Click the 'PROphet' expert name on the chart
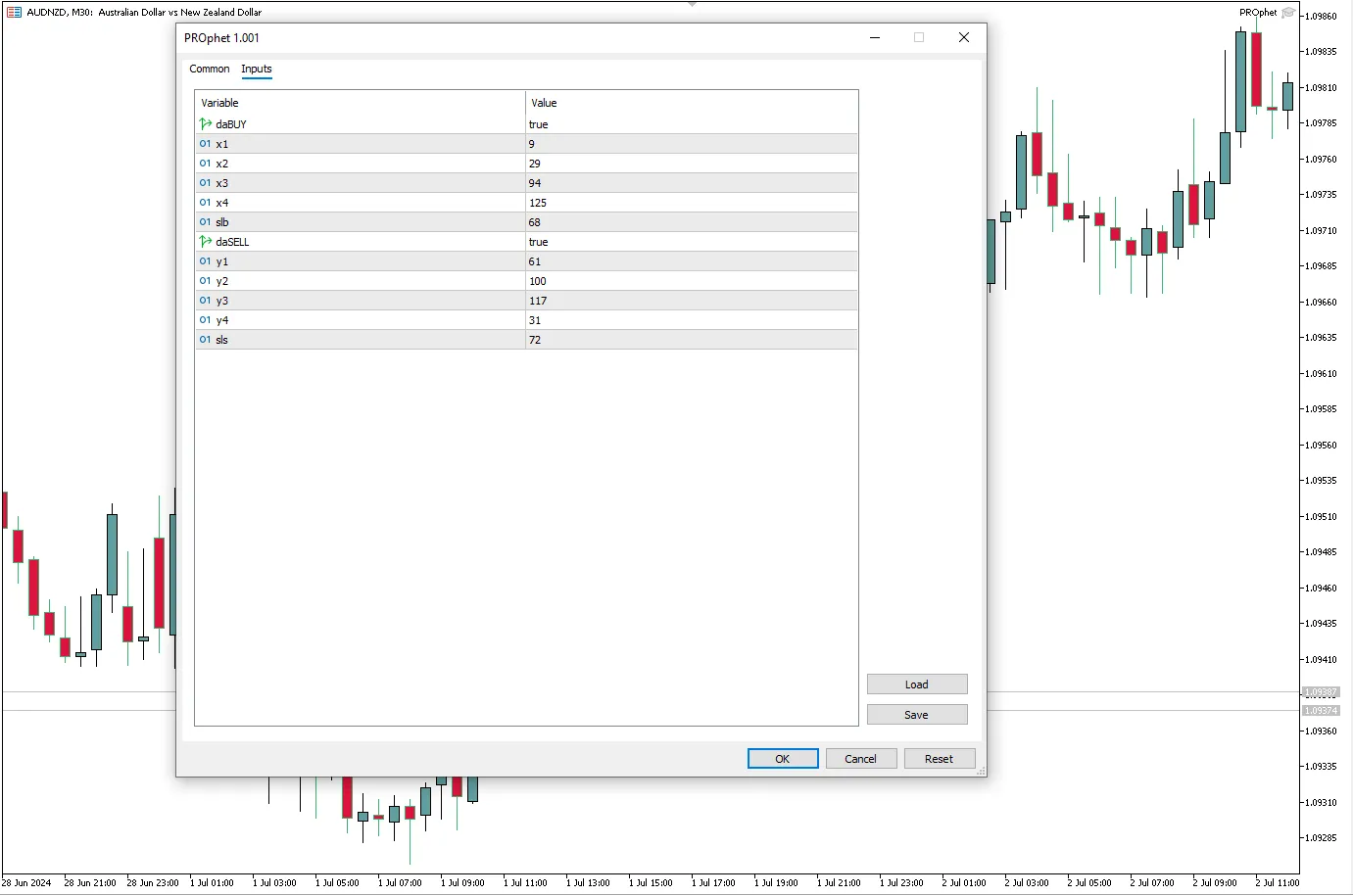Image resolution: width=1353 pixels, height=896 pixels. [1258, 13]
